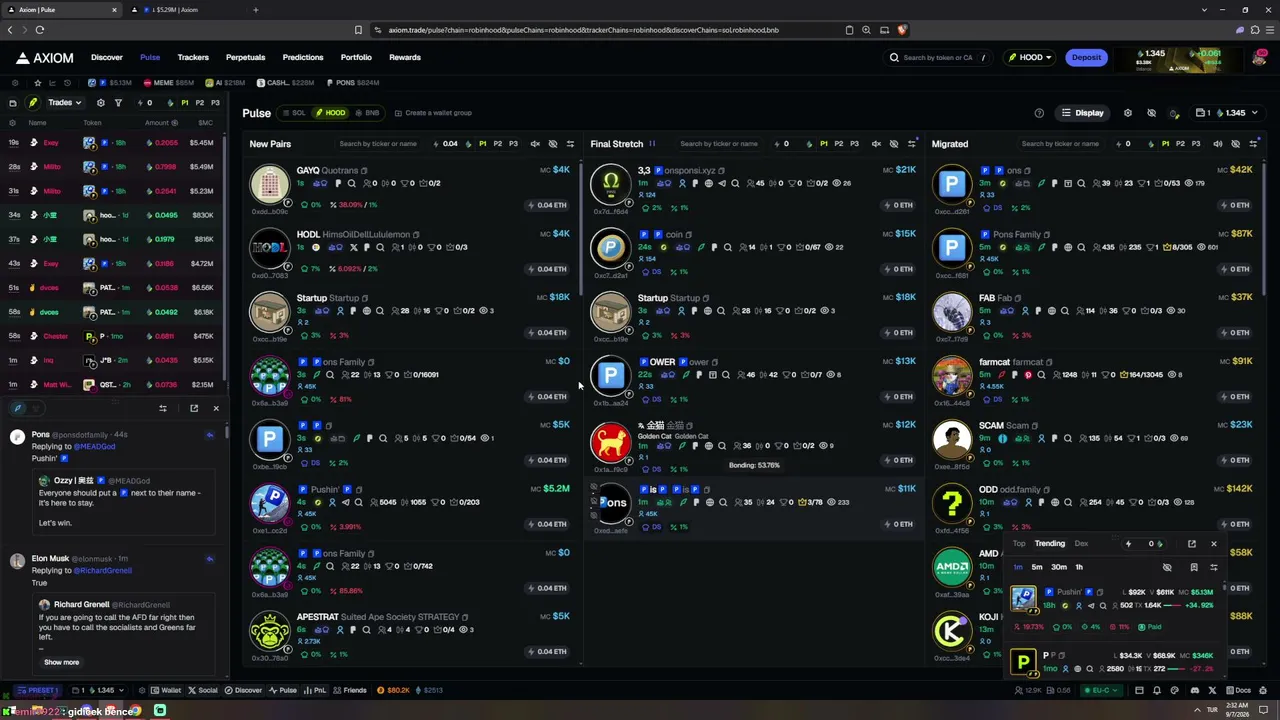The width and height of the screenshot is (1280, 720).
Task: Click the Deposit button
Action: (1086, 57)
